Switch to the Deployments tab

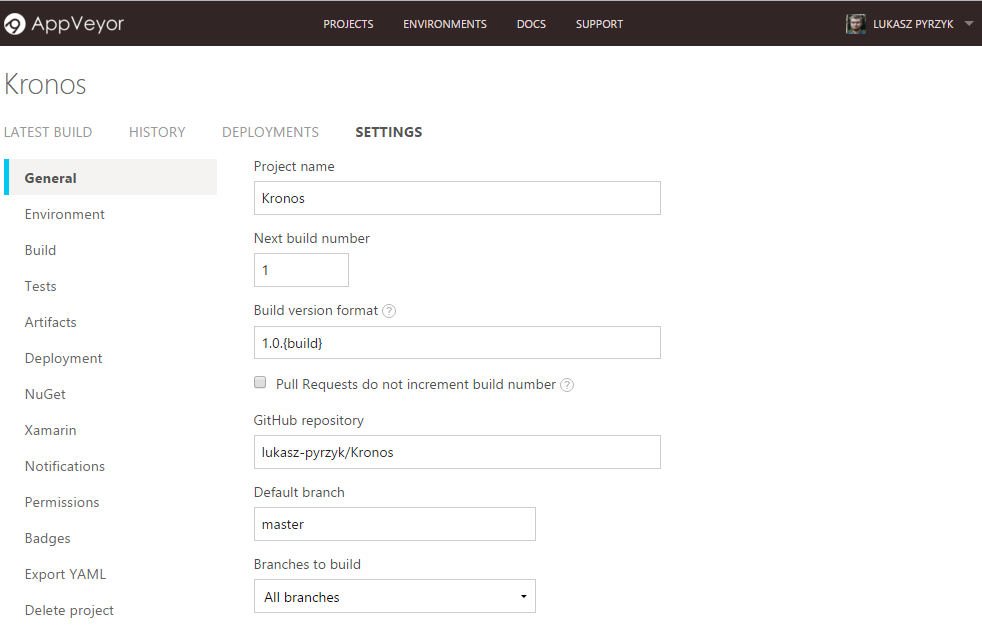coord(271,132)
